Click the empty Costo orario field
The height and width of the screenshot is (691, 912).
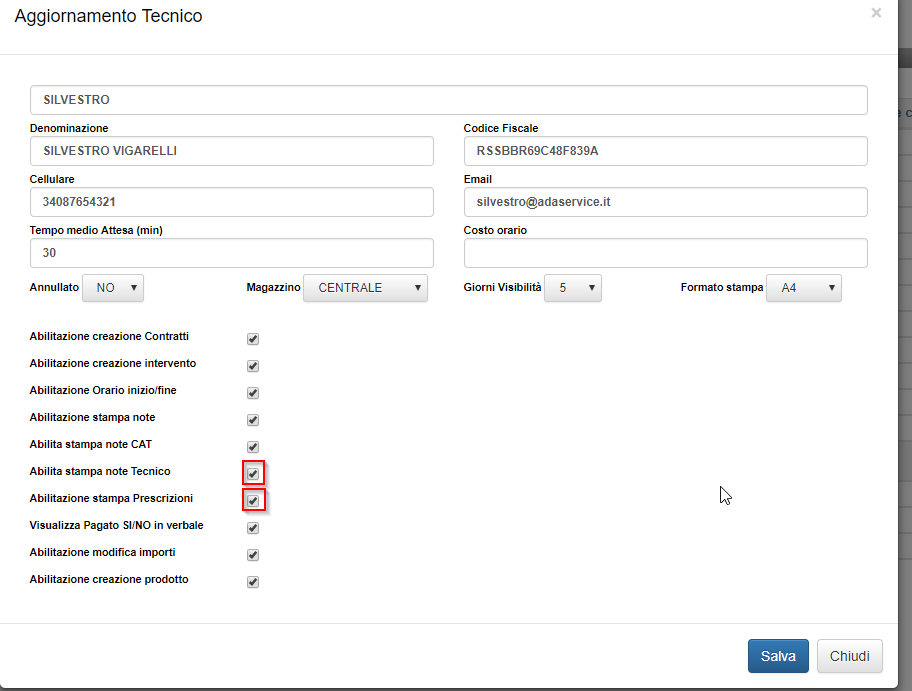(665, 253)
